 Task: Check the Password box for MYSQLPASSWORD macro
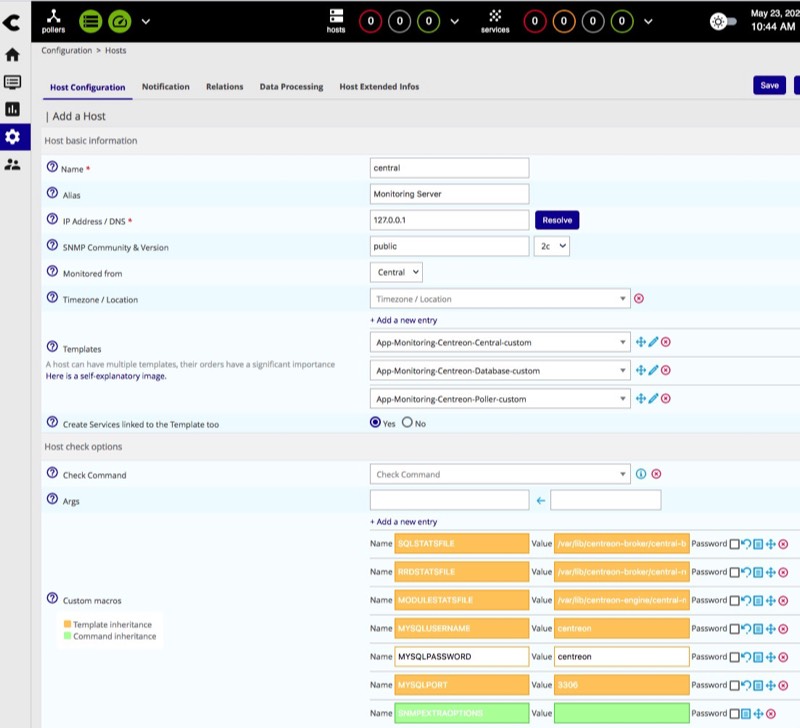click(734, 657)
